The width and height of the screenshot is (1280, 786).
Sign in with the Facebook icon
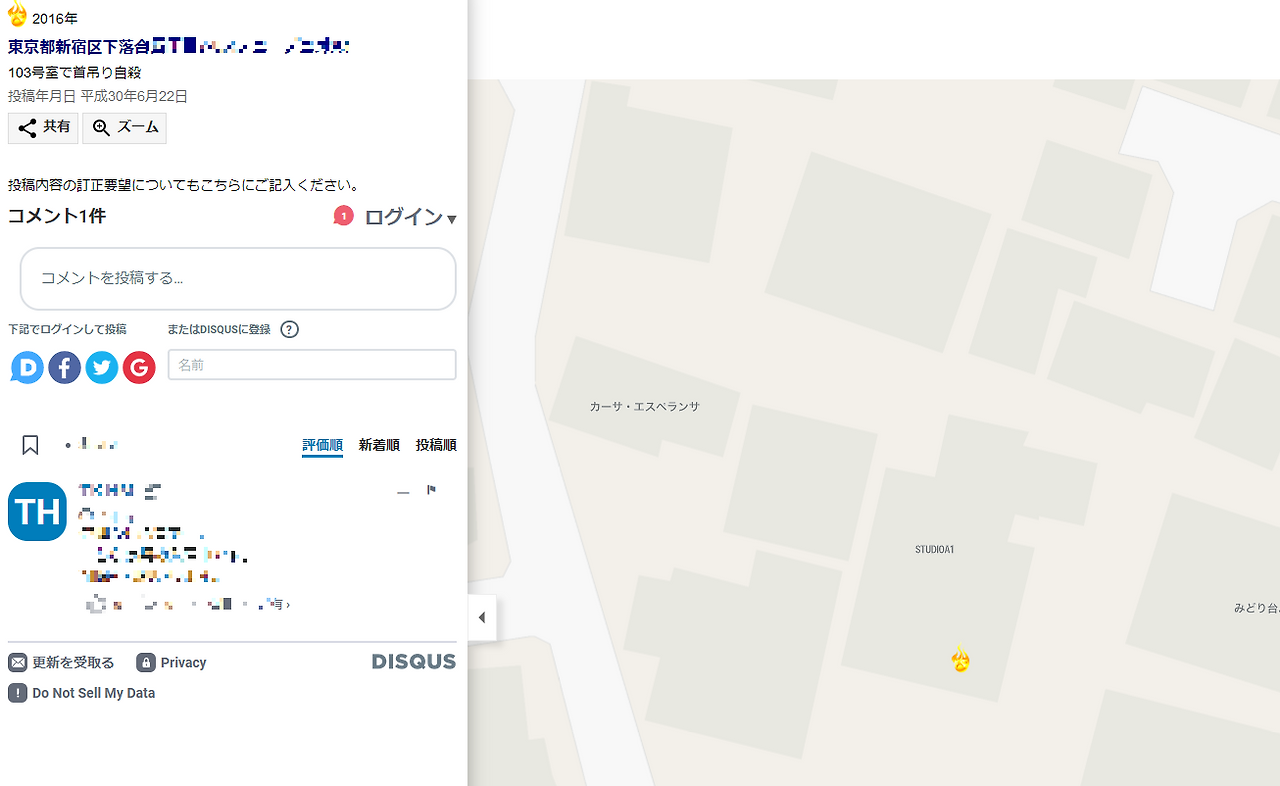click(64, 367)
